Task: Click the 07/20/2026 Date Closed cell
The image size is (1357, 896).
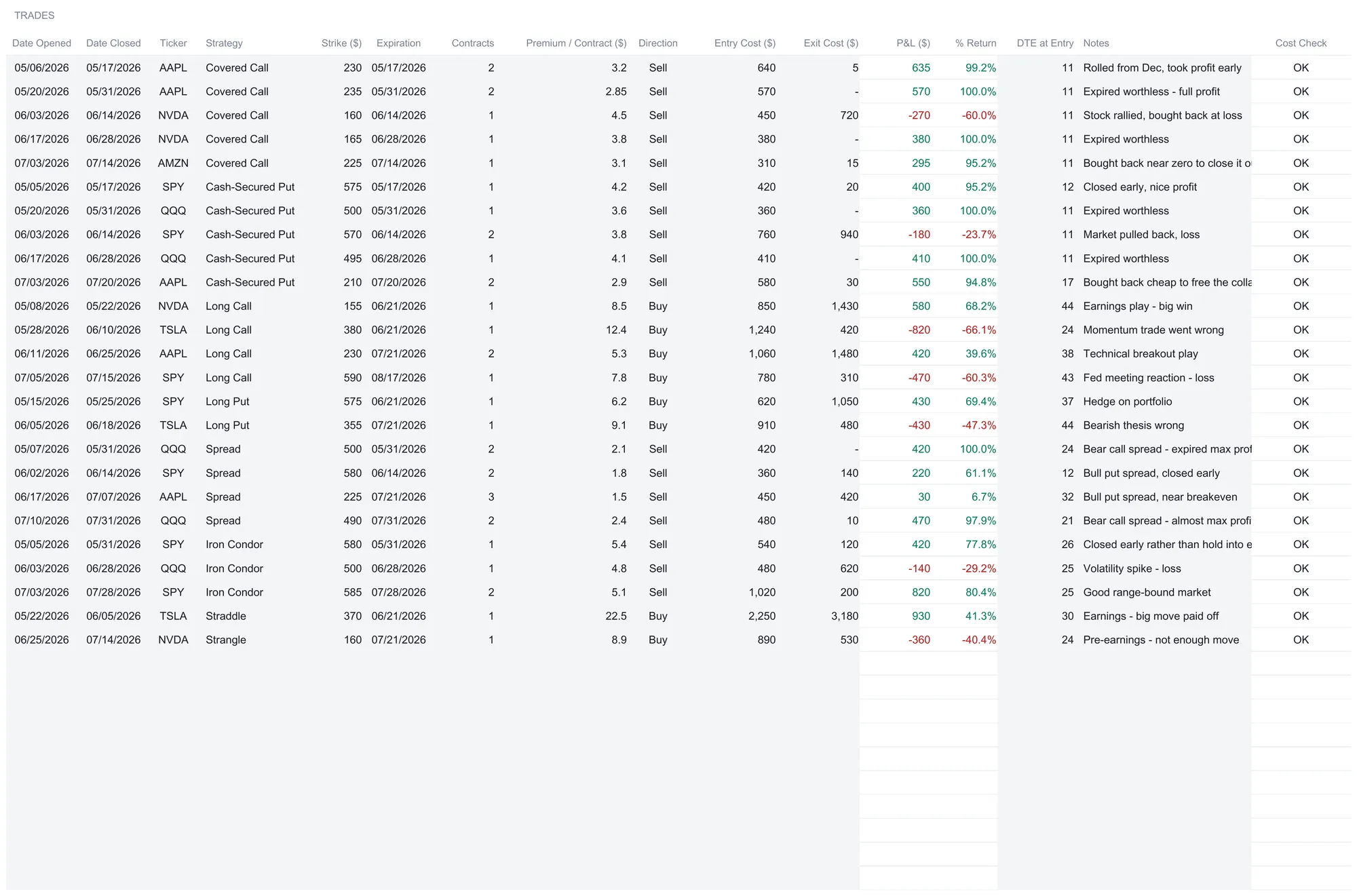Action: (113, 282)
